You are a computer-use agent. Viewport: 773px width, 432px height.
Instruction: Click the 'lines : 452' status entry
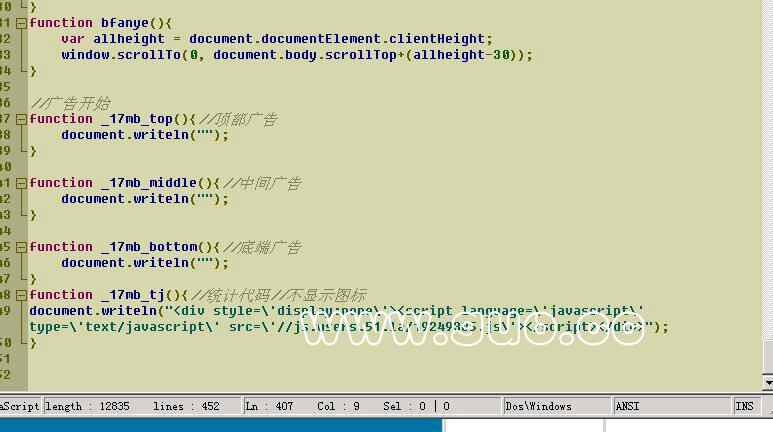(x=186, y=406)
